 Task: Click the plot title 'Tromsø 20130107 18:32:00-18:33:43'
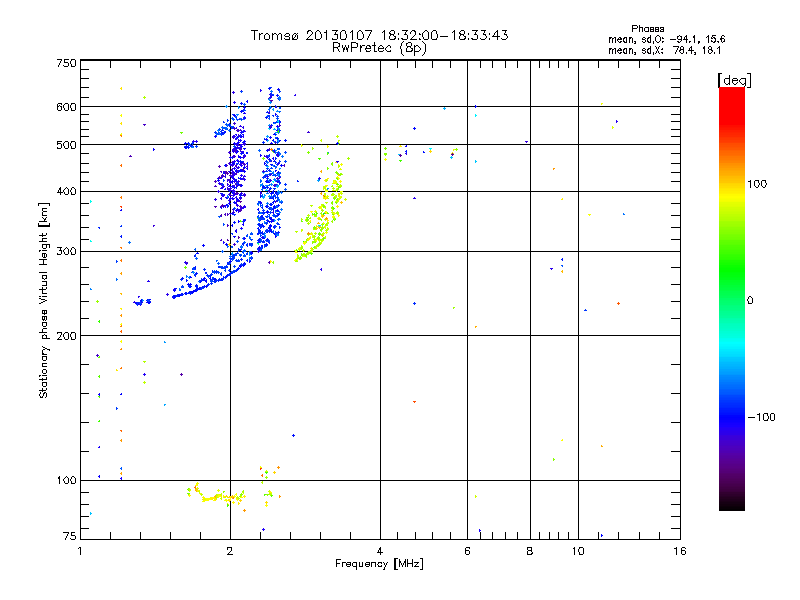(x=379, y=35)
